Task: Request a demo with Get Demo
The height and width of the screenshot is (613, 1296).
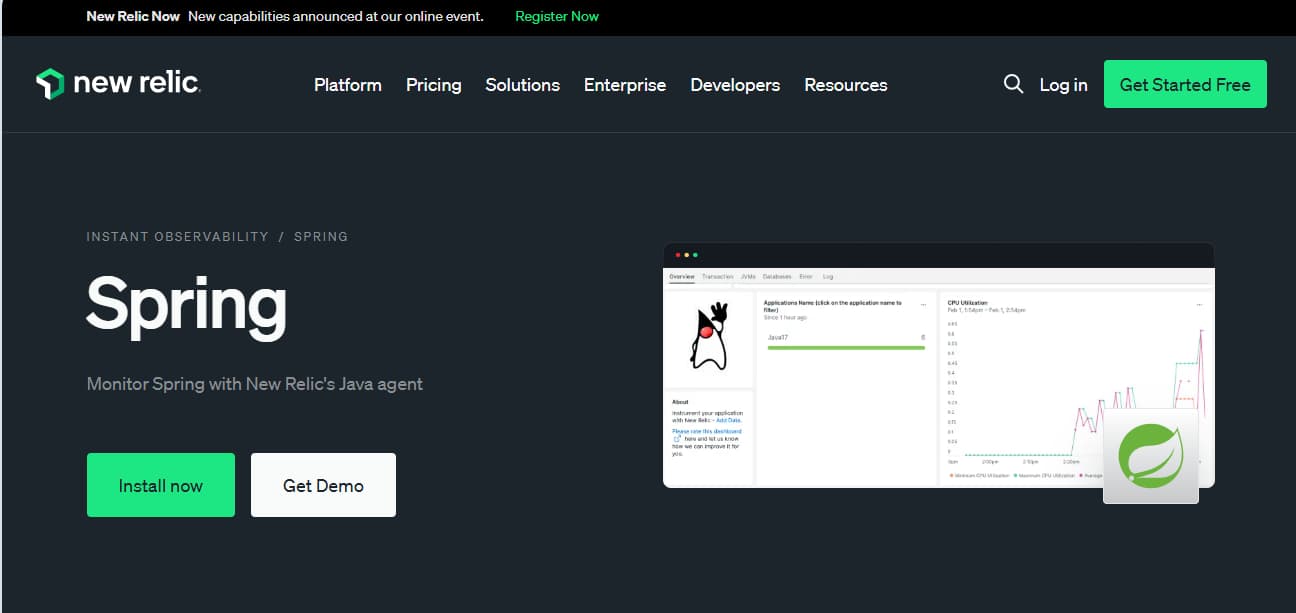Action: pos(323,485)
